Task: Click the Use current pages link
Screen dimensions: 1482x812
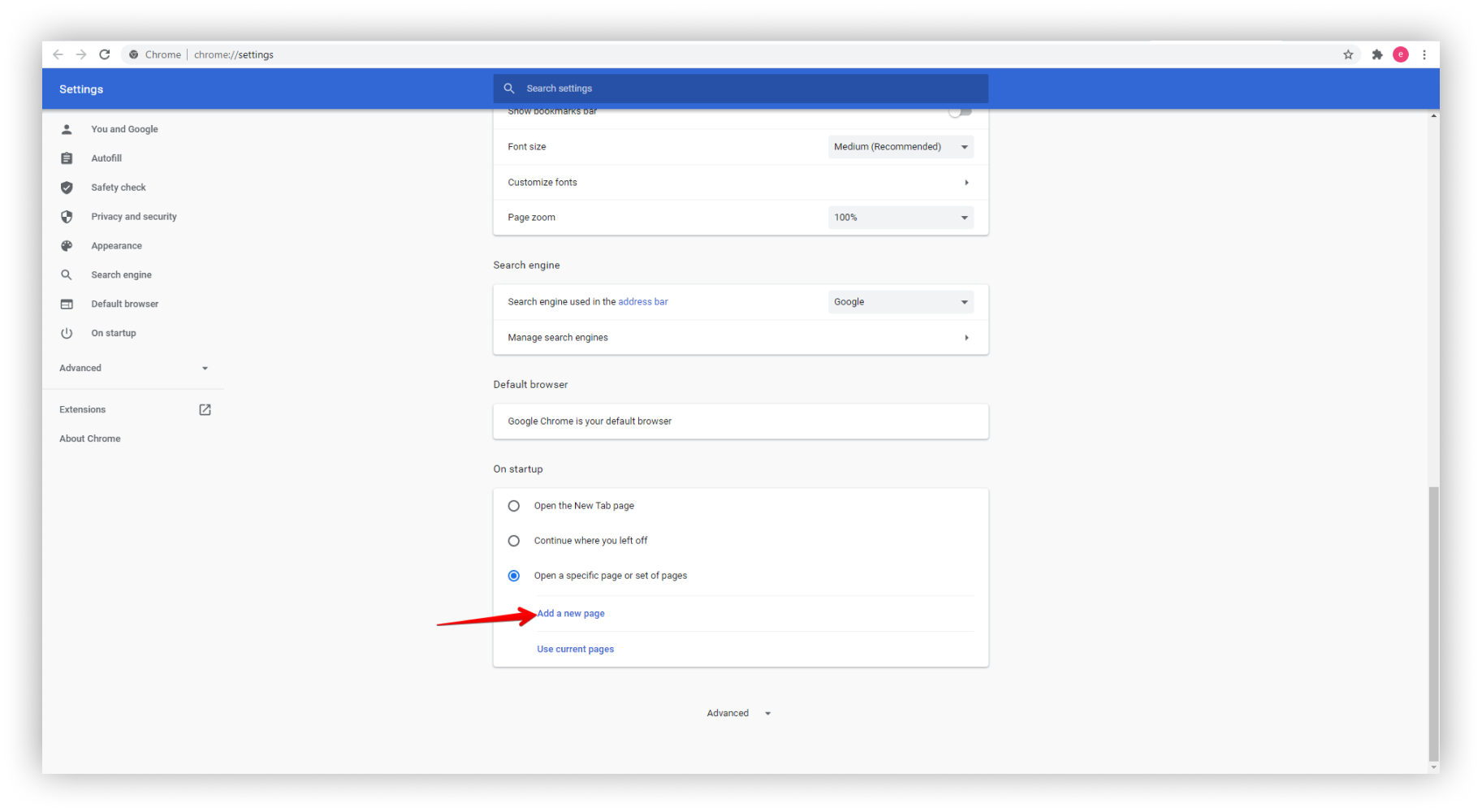Action: [575, 650]
